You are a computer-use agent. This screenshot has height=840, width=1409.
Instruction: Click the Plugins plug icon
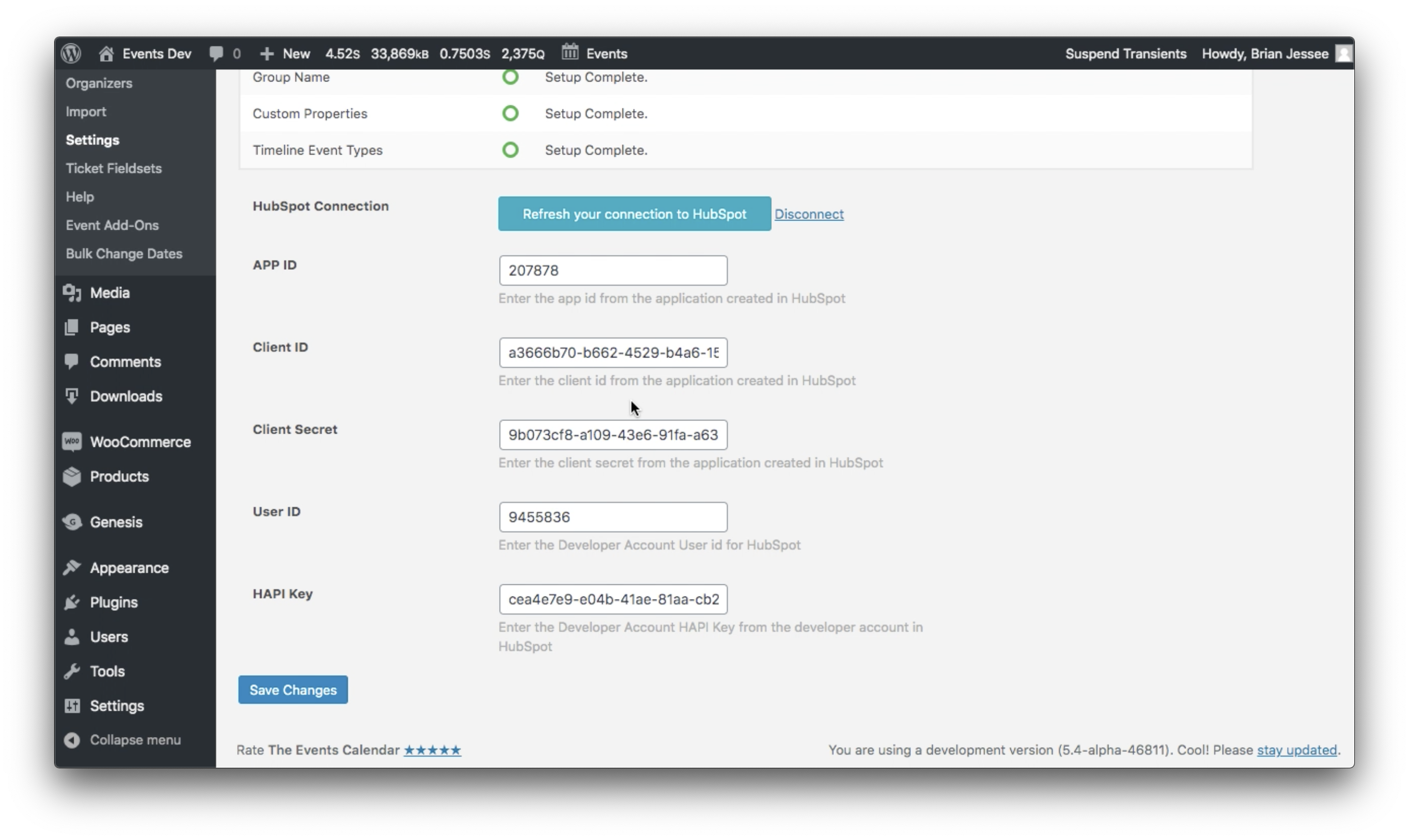72,602
